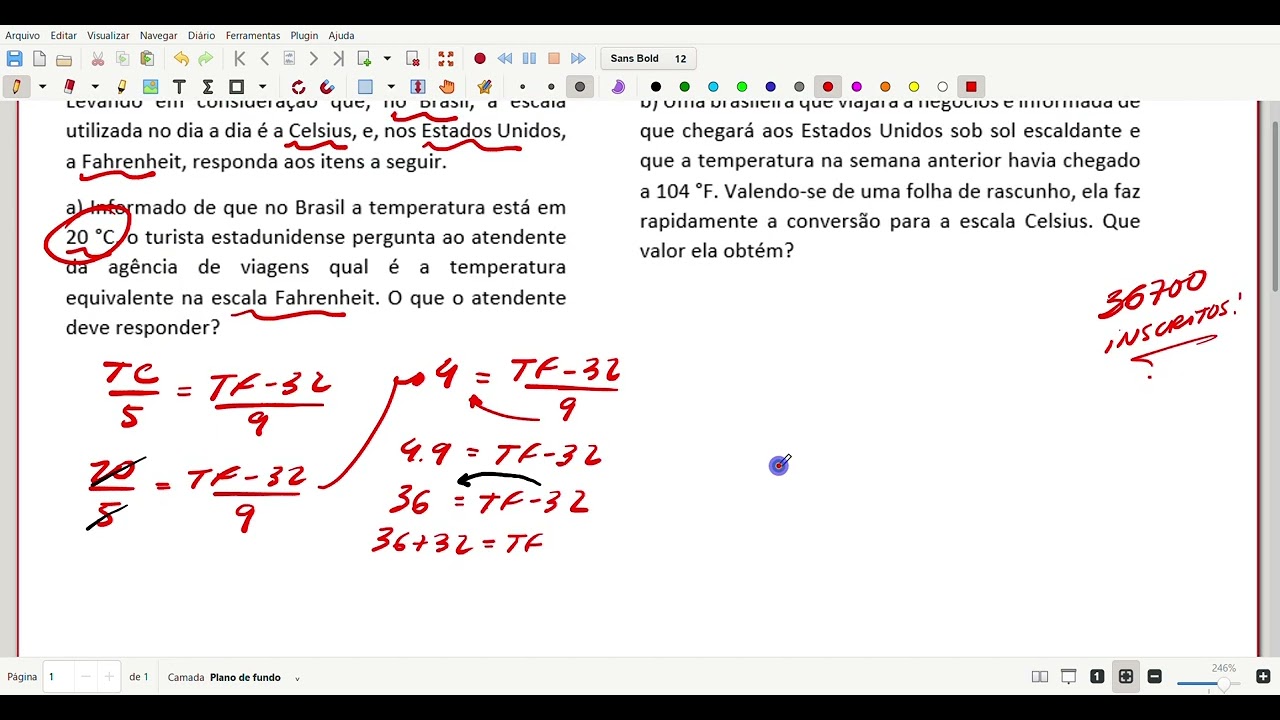1280x720 pixels.
Task: Redo the undone action
Action: point(206,59)
